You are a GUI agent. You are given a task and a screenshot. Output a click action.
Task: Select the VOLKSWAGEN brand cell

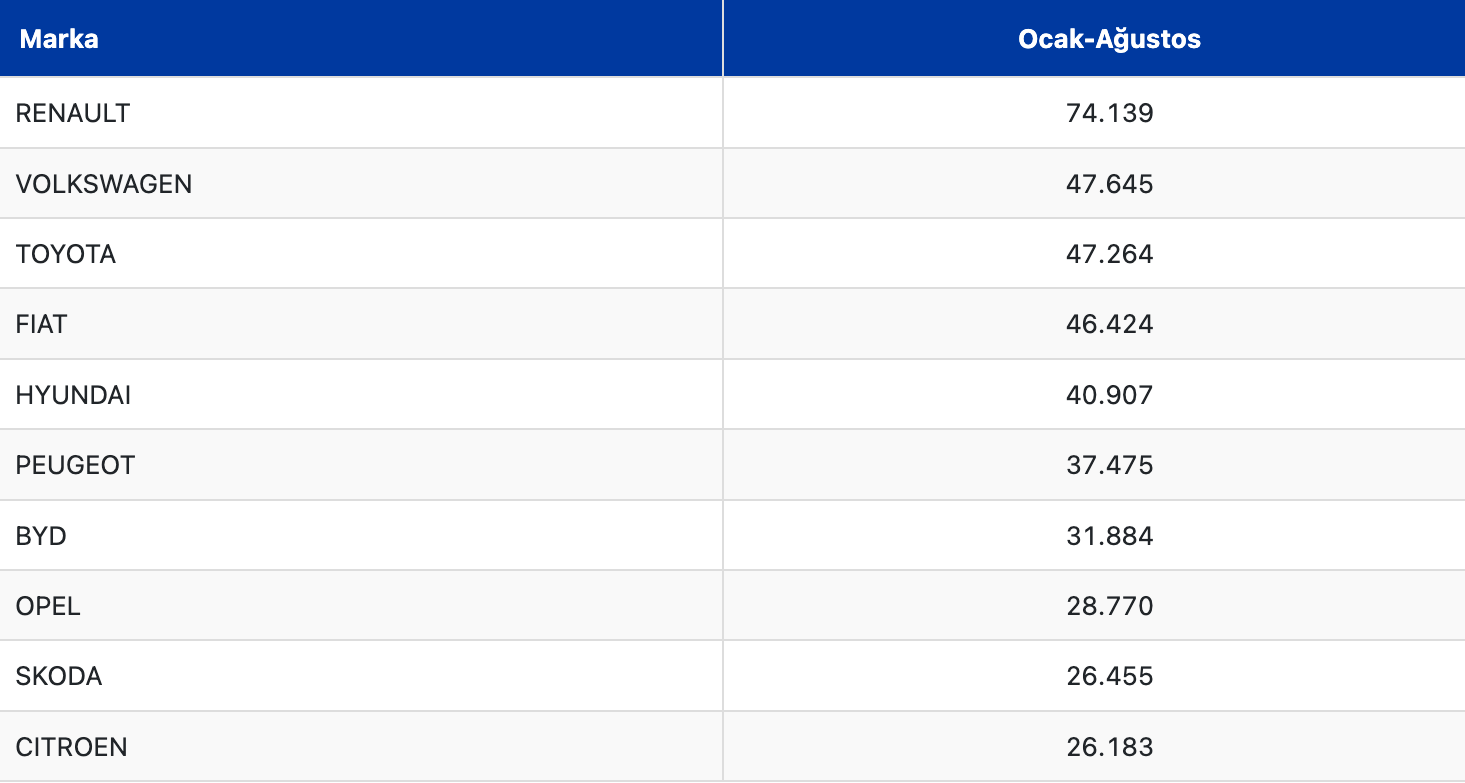(104, 184)
